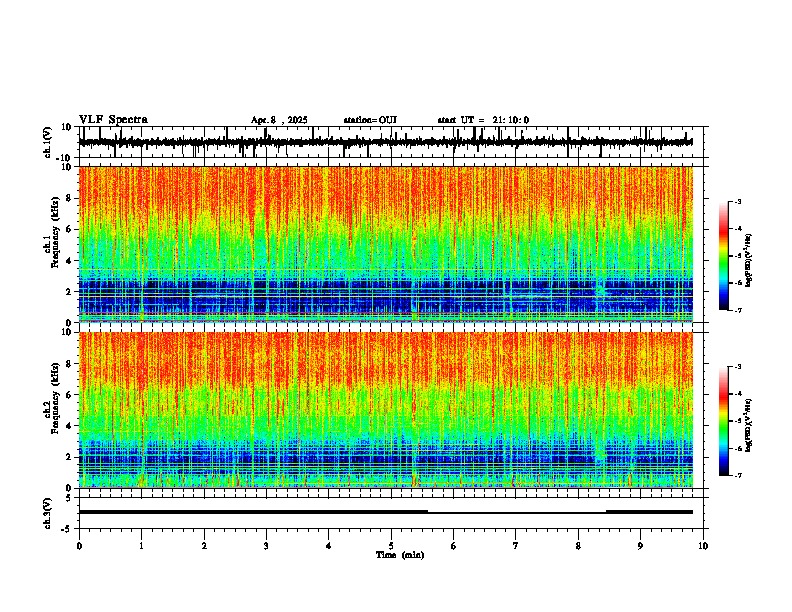This screenshot has width=792, height=612.
Task: Click the "ch.1(V)" waveform axis label
Action: [48, 142]
